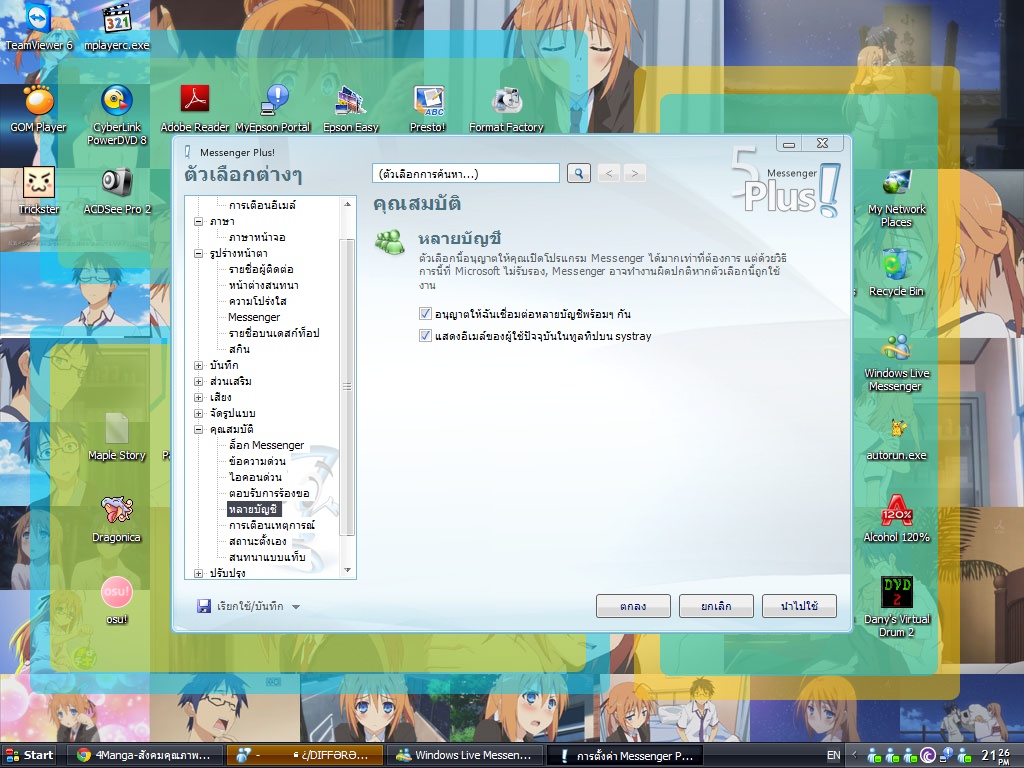Click ยกเลิก button
This screenshot has width=1024, height=768.
click(x=716, y=606)
